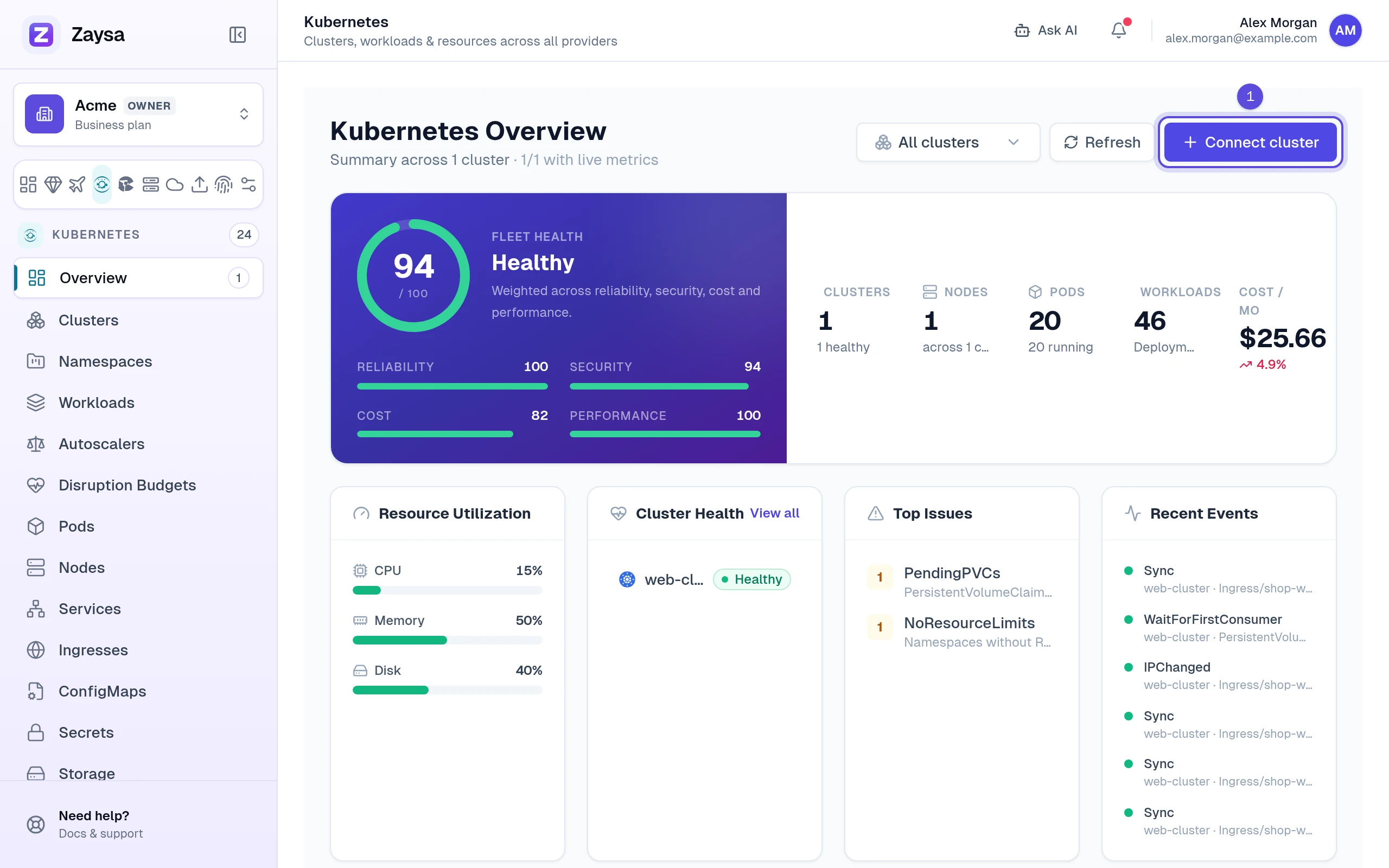The height and width of the screenshot is (868, 1389).
Task: Click the Healthy status badge for web-cluster
Action: point(751,579)
